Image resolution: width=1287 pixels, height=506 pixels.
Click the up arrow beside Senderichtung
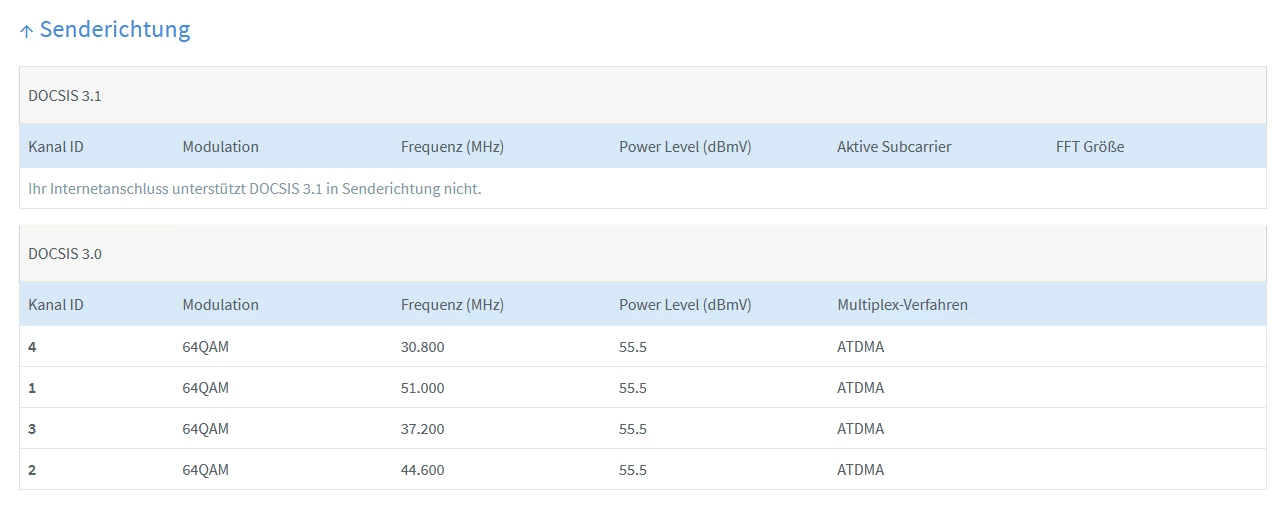27,31
